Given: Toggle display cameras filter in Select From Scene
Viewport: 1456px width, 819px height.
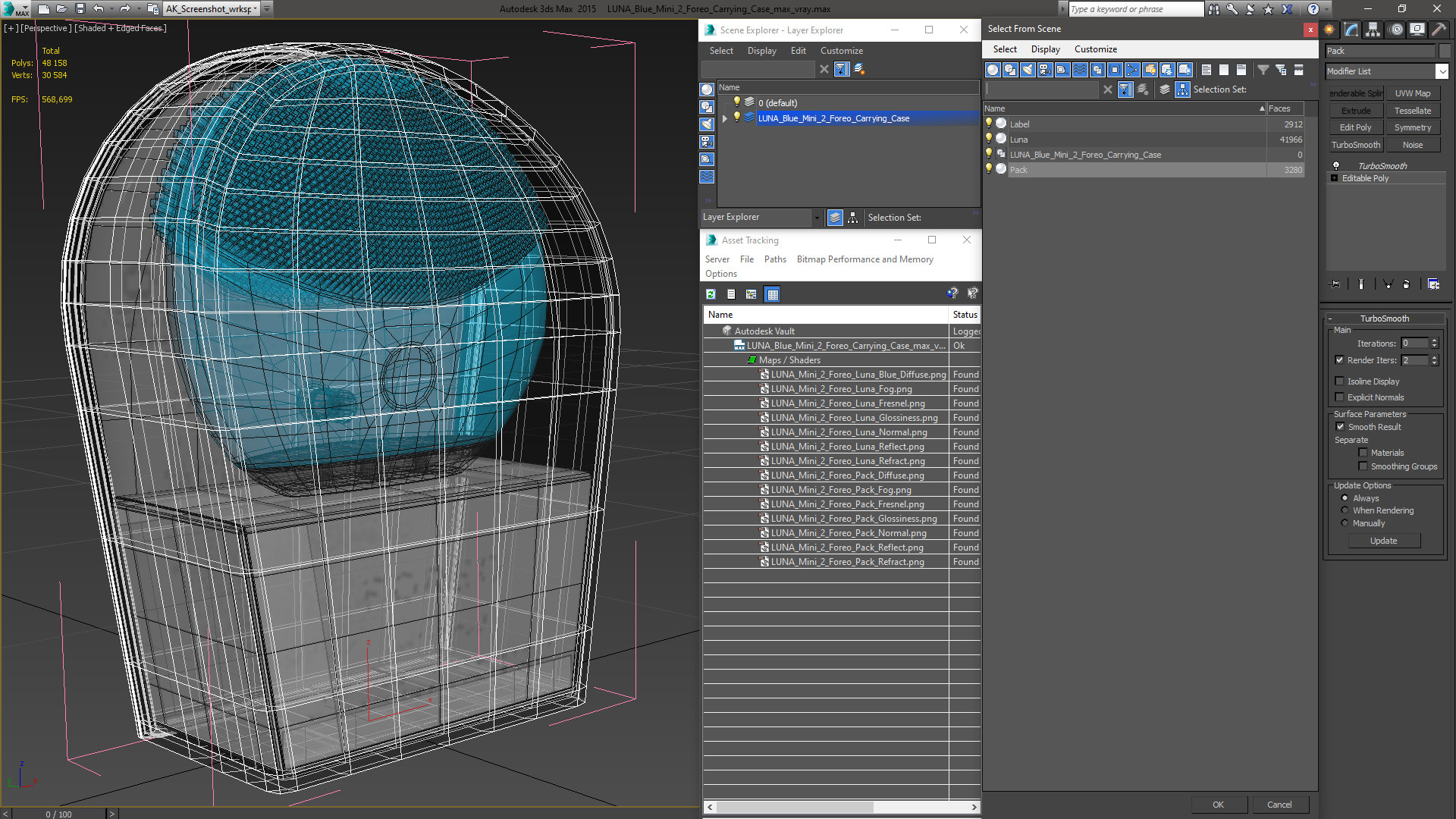Looking at the screenshot, I should click(x=1045, y=70).
